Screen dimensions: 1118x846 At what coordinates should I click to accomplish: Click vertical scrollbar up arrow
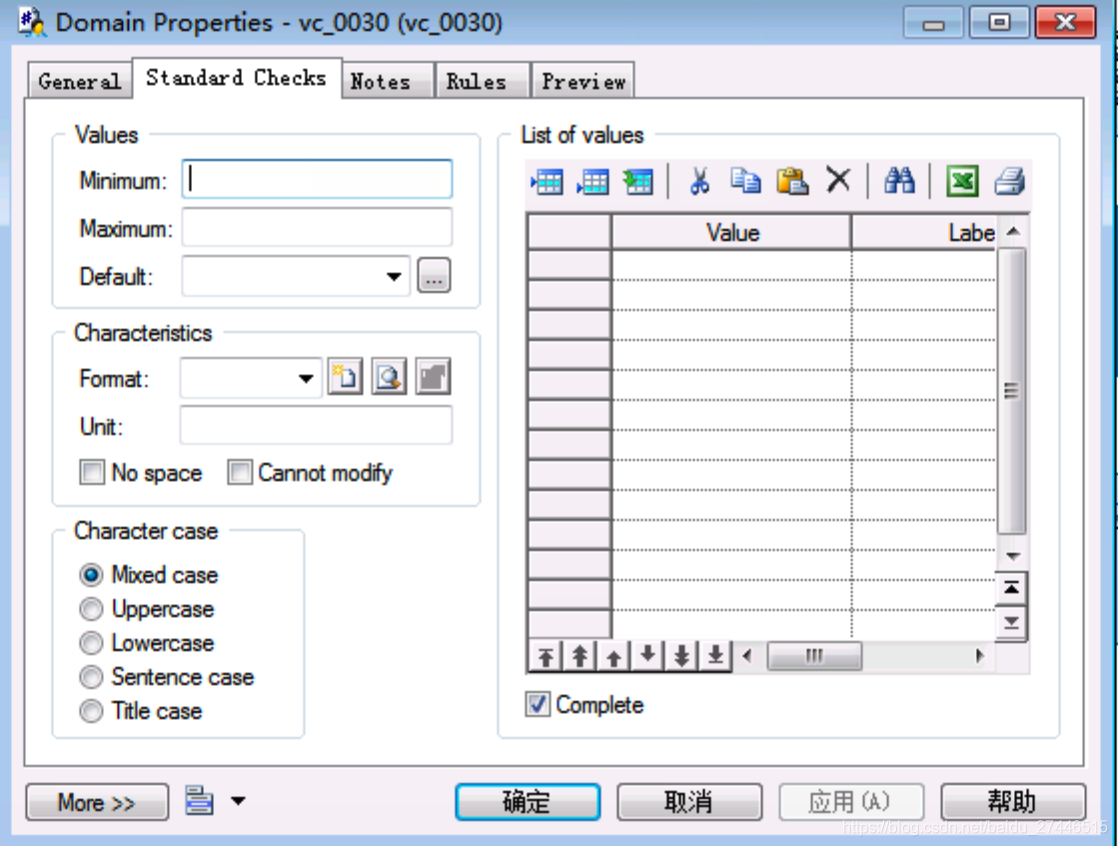tap(1012, 232)
